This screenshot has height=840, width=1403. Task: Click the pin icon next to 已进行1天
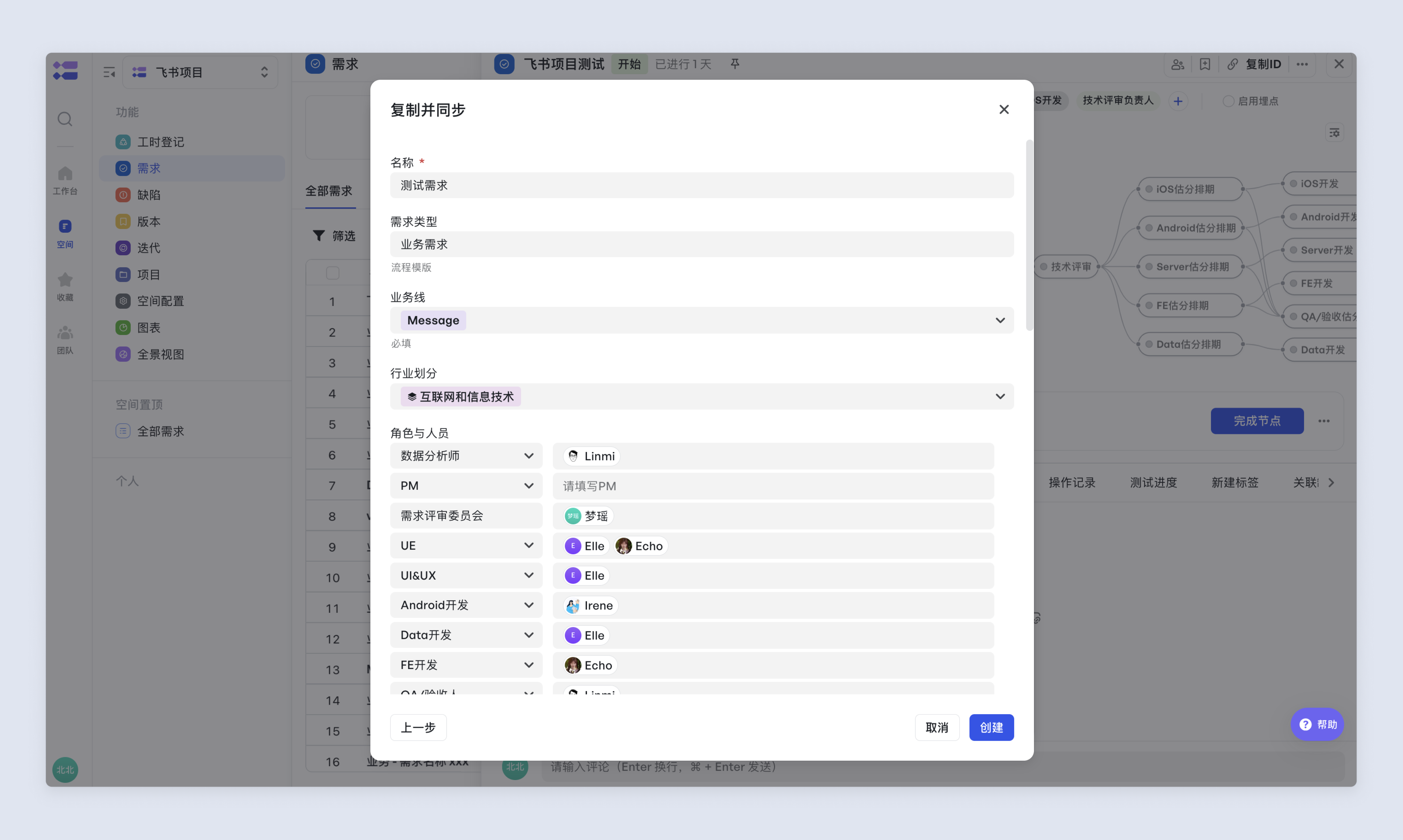(x=735, y=64)
